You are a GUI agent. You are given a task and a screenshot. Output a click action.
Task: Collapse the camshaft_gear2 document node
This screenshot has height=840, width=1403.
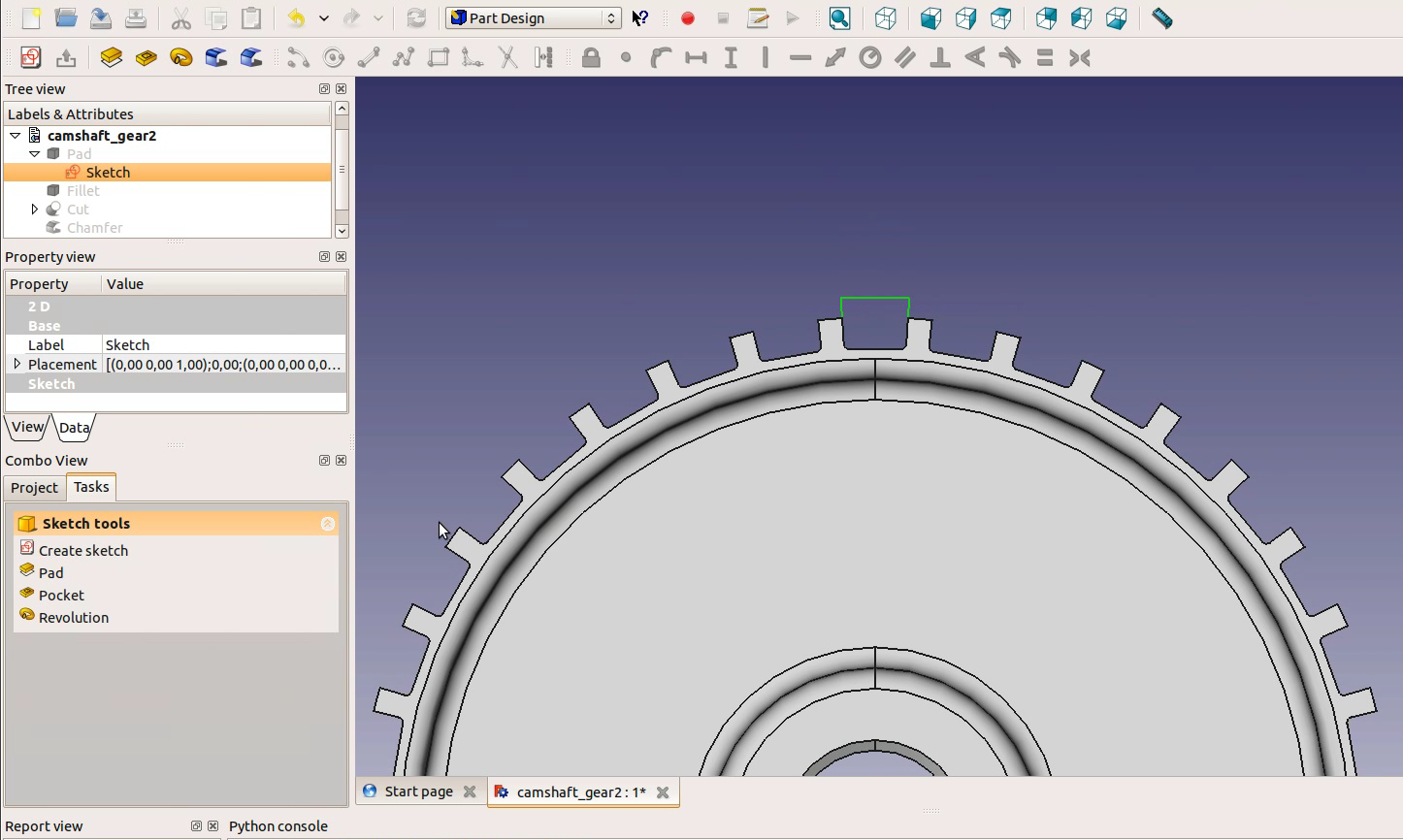coord(16,136)
